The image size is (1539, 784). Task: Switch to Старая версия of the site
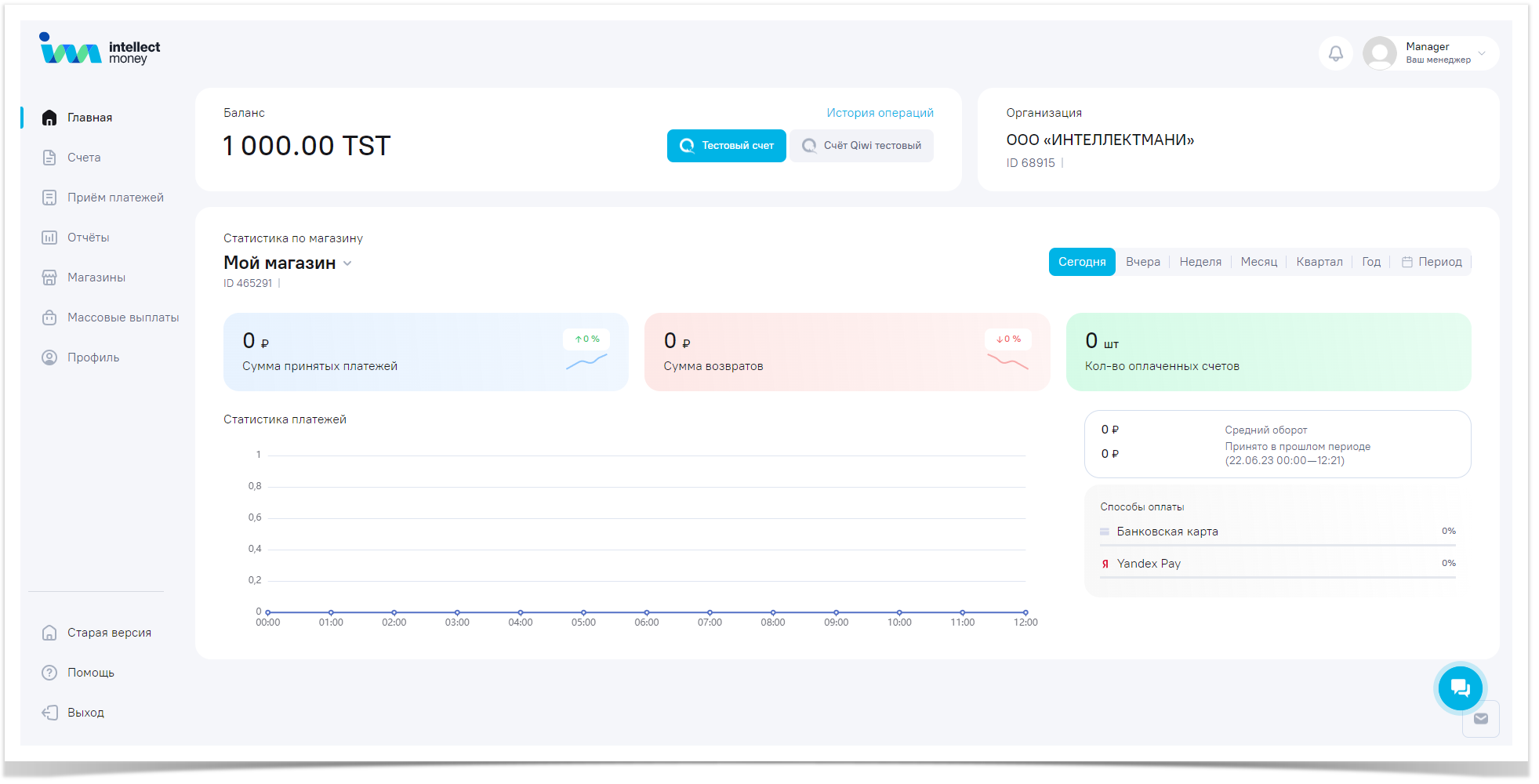(109, 633)
